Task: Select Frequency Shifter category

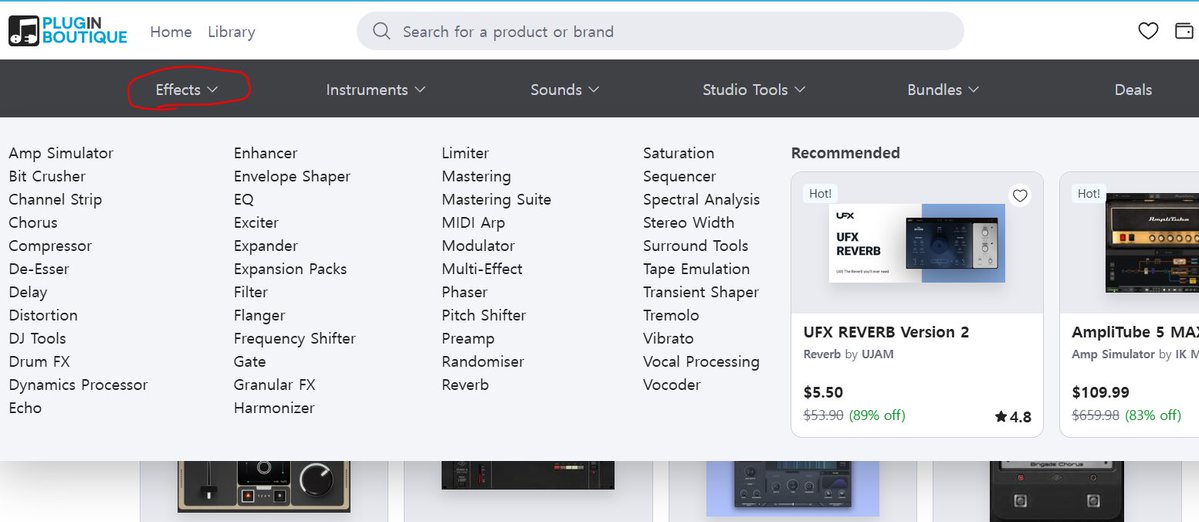Action: tap(294, 338)
